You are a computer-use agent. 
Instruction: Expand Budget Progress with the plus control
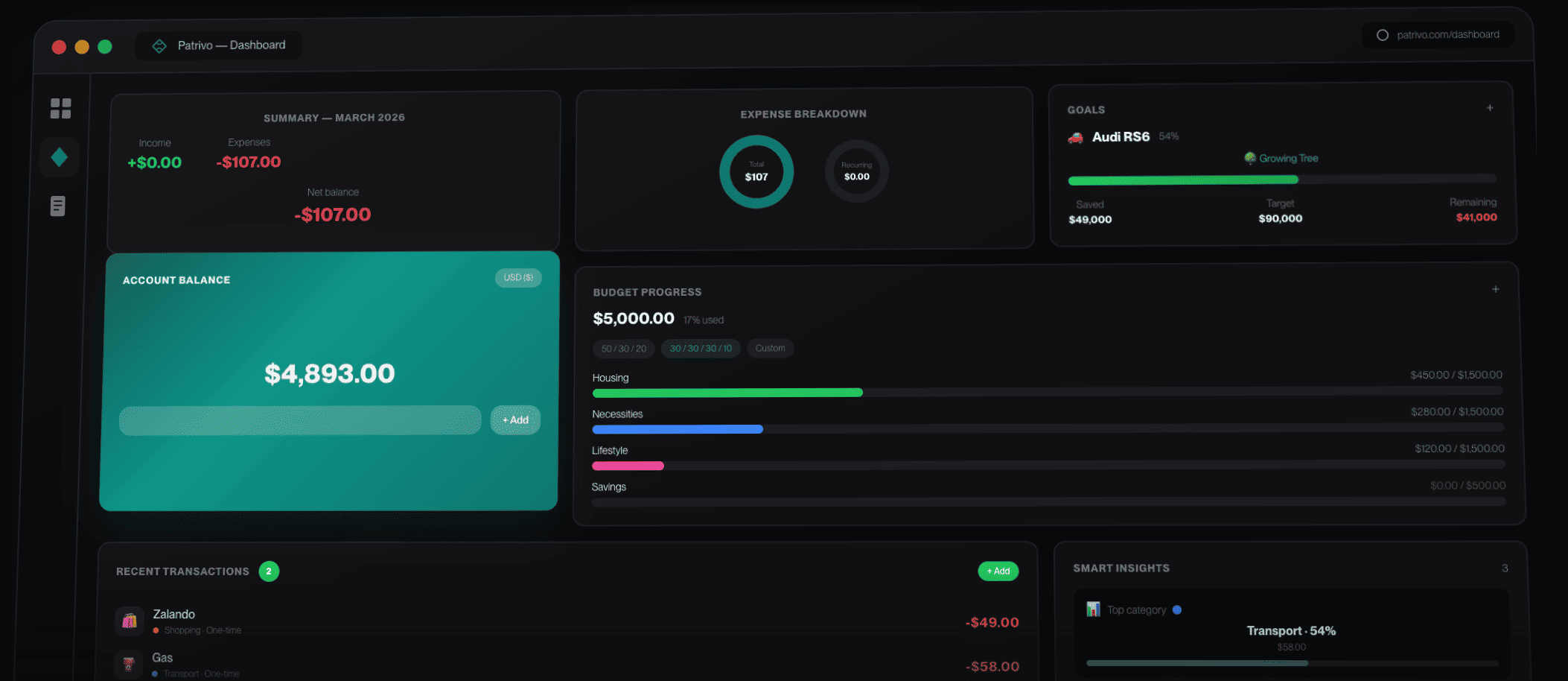[x=1496, y=289]
